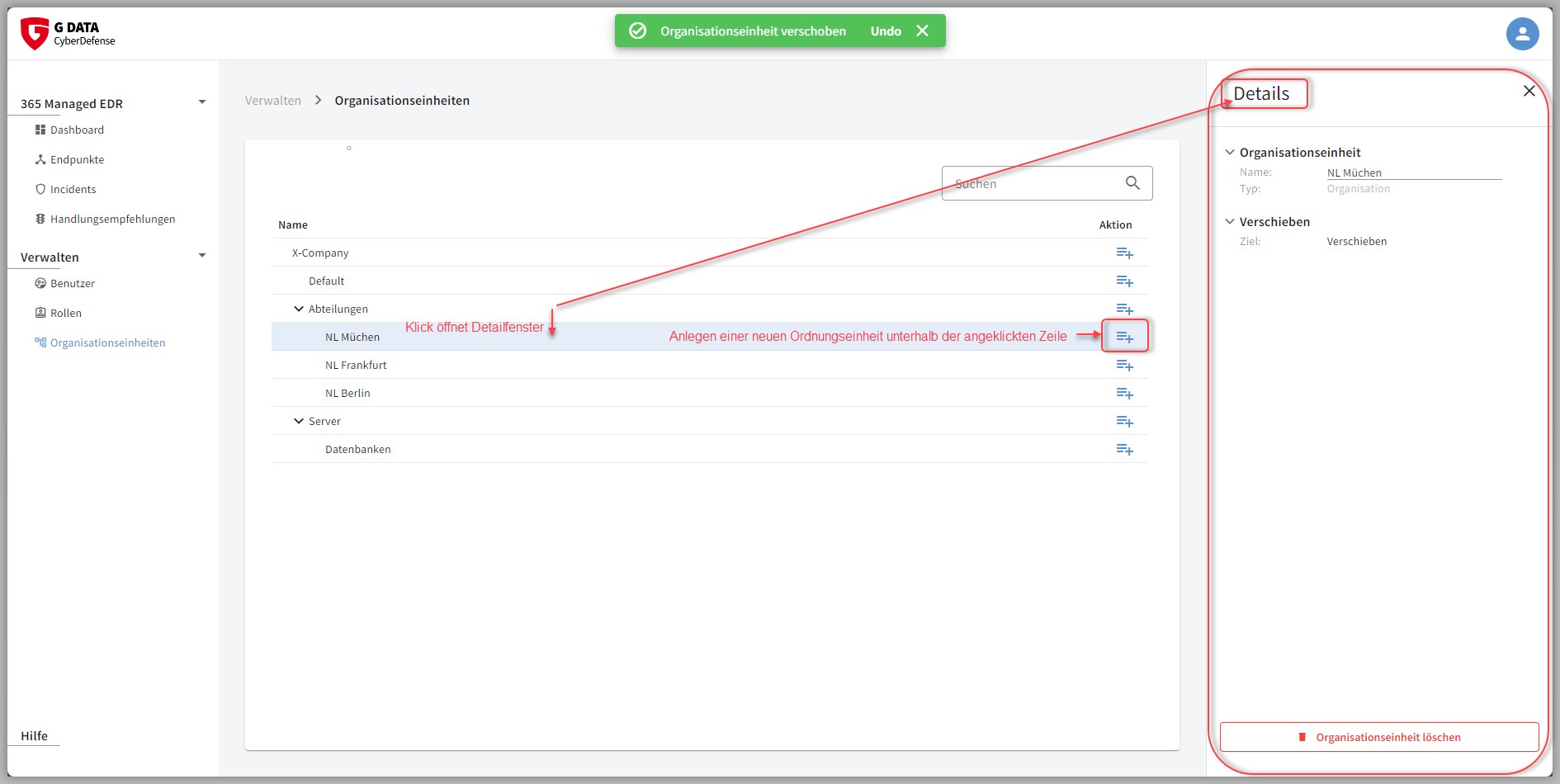Click the trash icon on delete button
1560x784 pixels.
(1302, 737)
